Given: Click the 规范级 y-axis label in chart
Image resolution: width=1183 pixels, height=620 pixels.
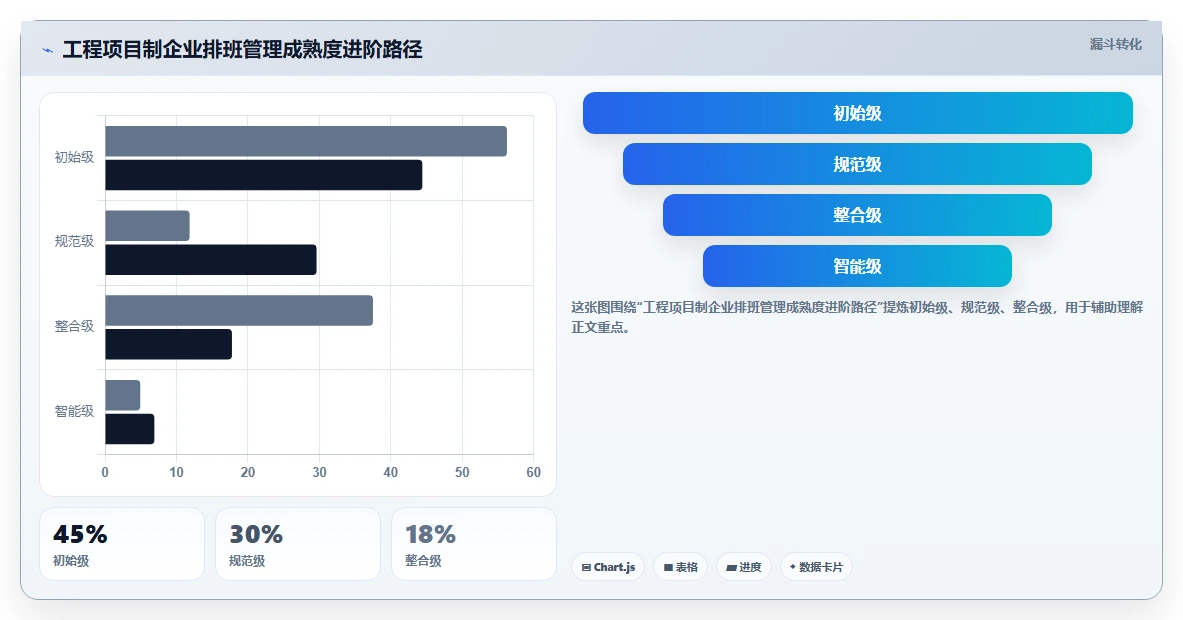Looking at the screenshot, I should [74, 241].
